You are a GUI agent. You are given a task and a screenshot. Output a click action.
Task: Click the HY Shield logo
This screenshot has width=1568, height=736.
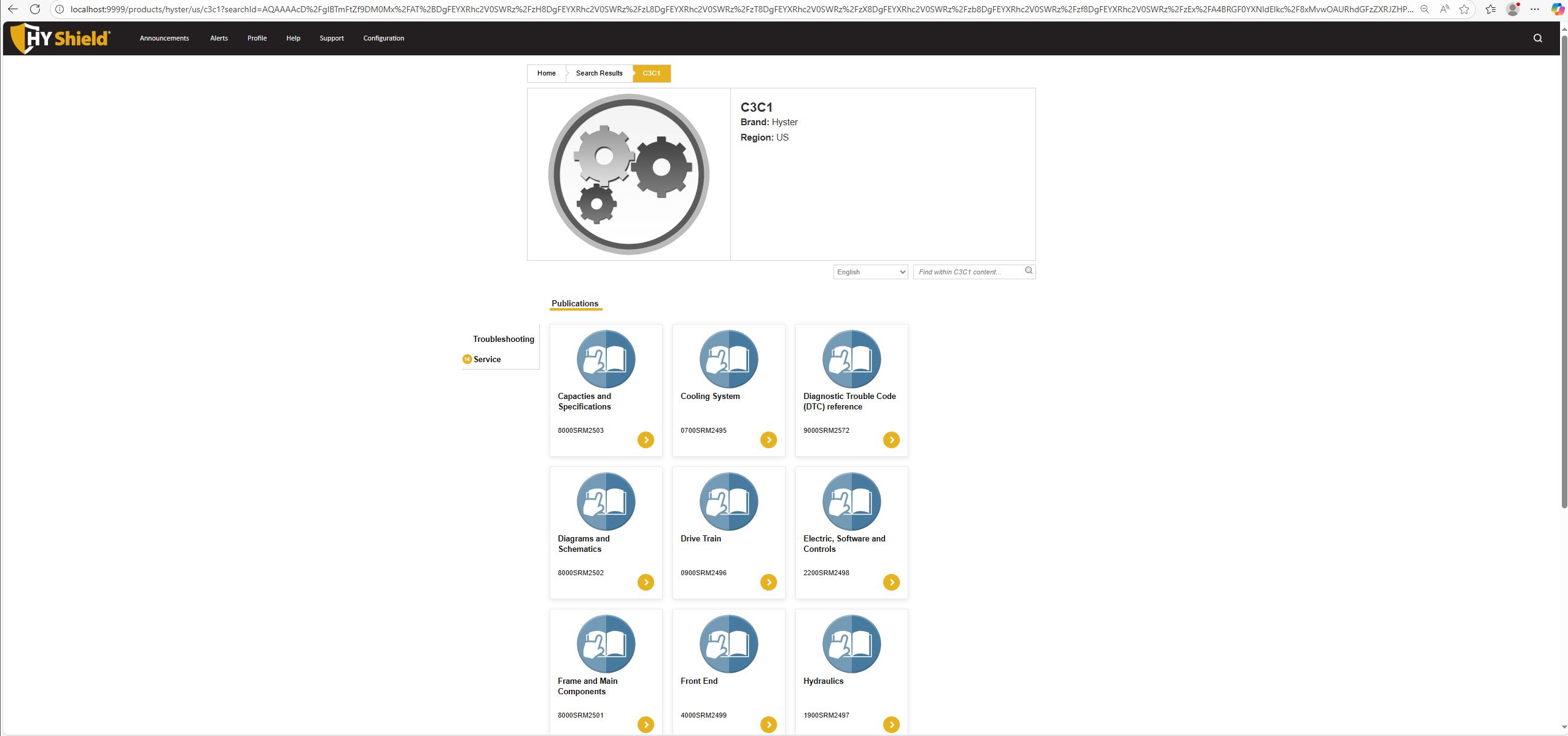pos(60,38)
